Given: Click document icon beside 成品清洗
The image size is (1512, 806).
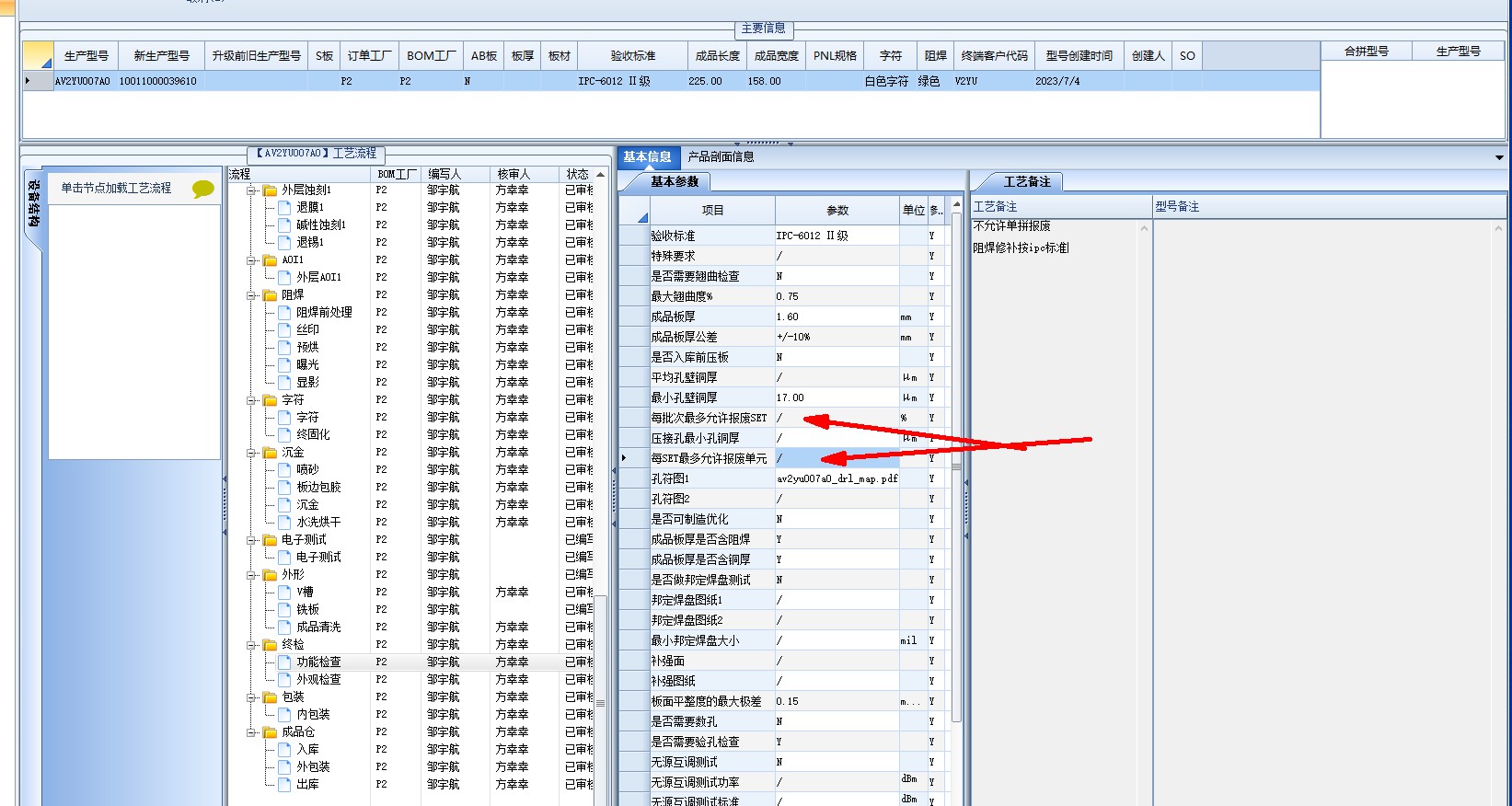Looking at the screenshot, I should [284, 628].
